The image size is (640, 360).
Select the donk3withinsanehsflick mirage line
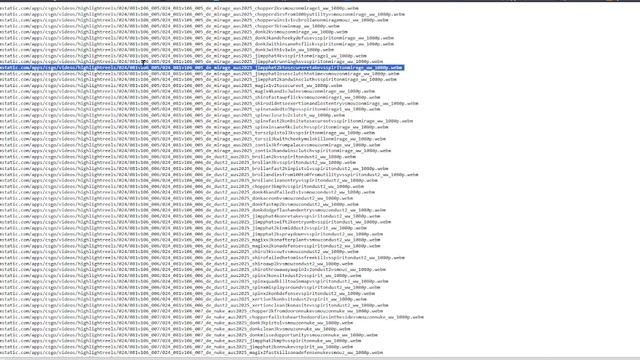coord(197,44)
